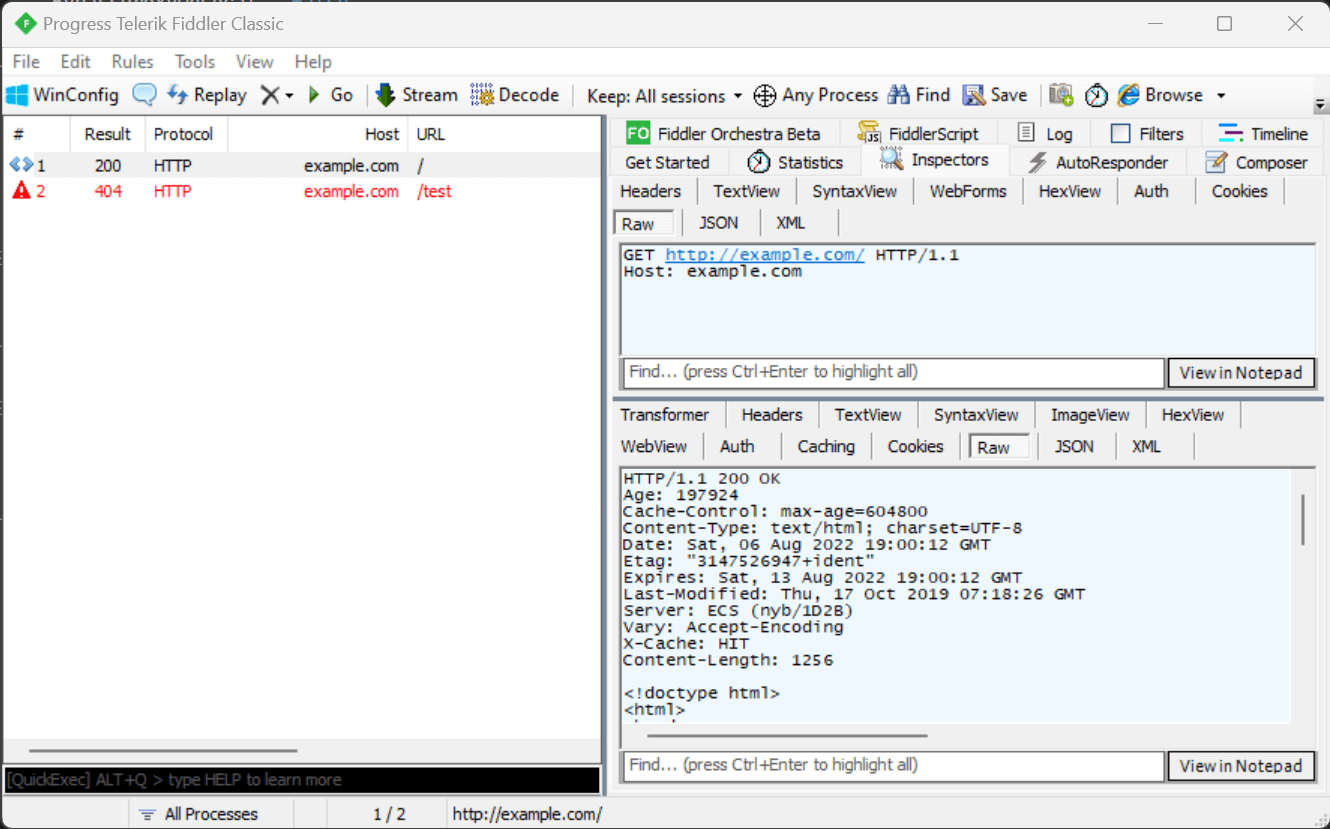The image size is (1330, 829).
Task: Click the response pane vertical scrollbar
Action: (x=1303, y=520)
